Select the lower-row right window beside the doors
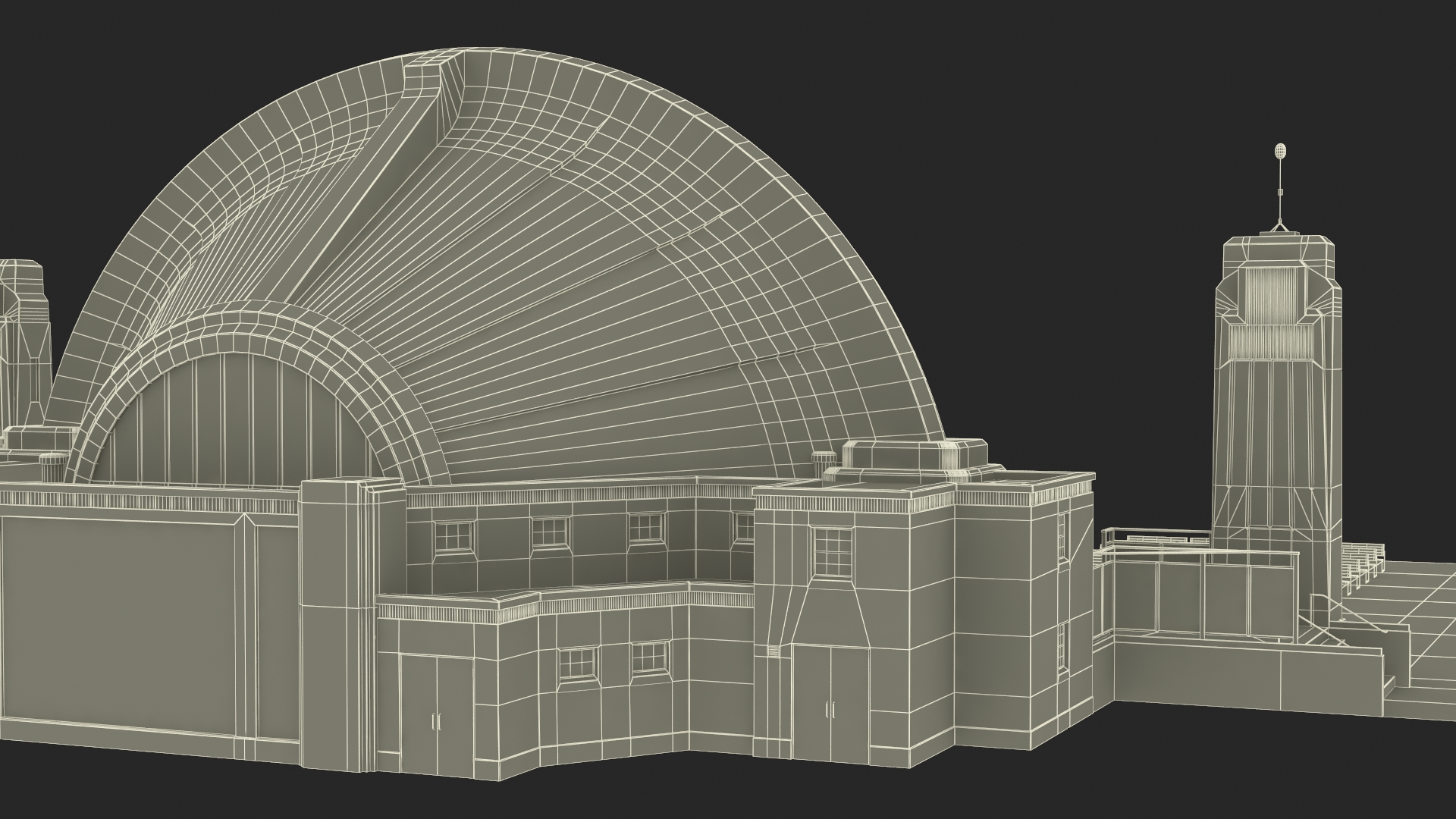The height and width of the screenshot is (819, 1456). [x=650, y=657]
